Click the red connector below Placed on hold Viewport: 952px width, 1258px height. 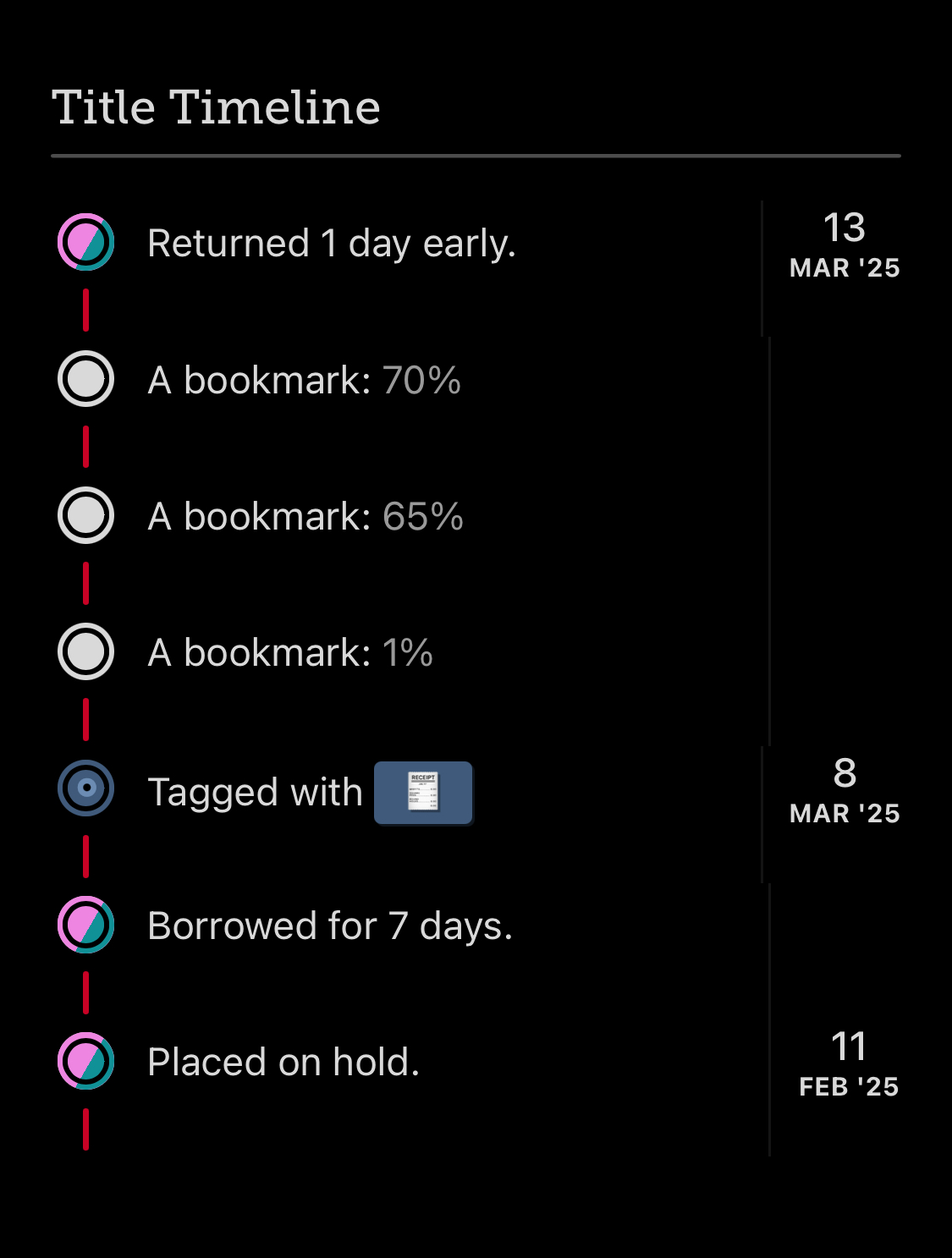85,1129
